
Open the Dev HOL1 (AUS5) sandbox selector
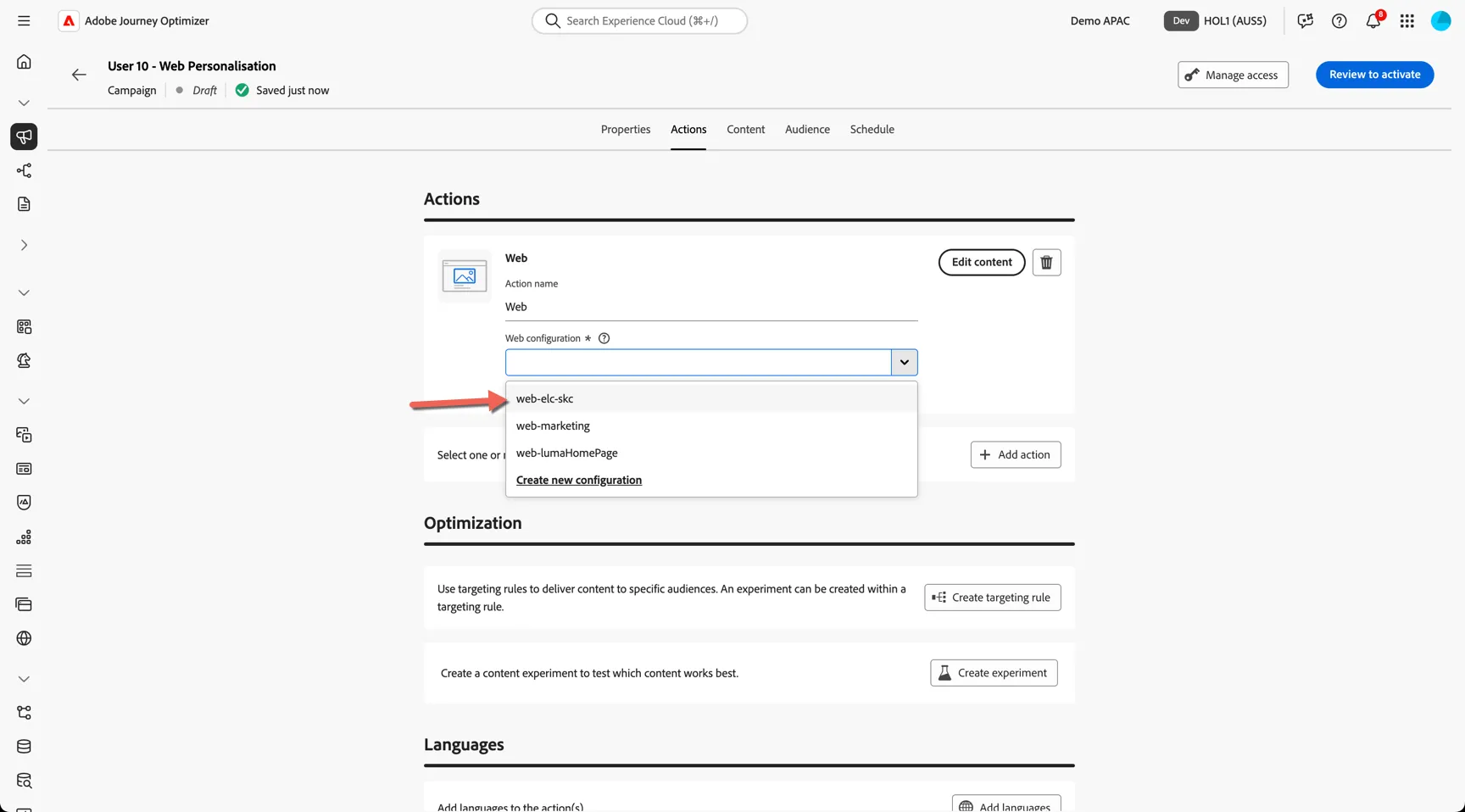point(1215,21)
